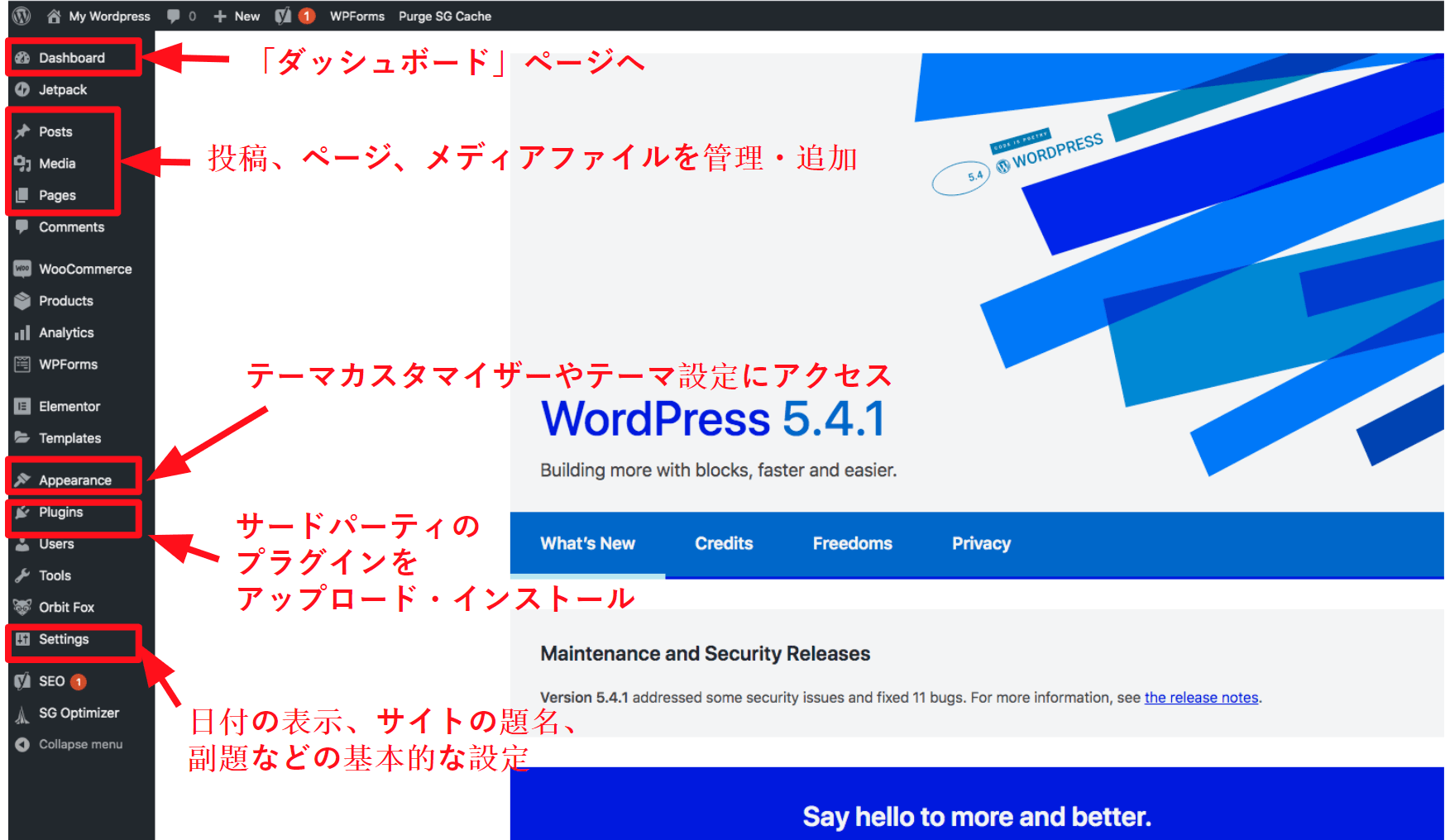The height and width of the screenshot is (840, 1445).
Task: Click the Jetpack icon in sidebar
Action: (22, 89)
